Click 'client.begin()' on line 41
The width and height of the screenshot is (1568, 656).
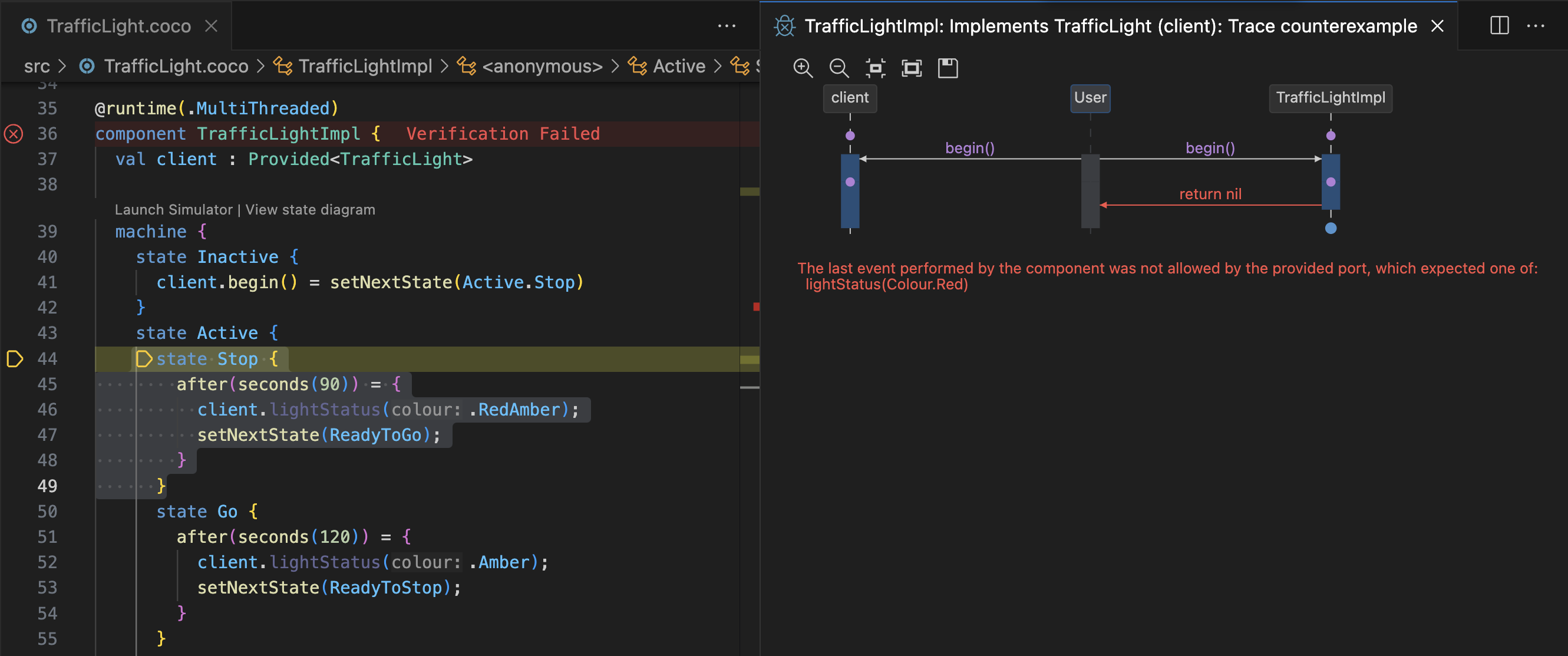tap(227, 283)
